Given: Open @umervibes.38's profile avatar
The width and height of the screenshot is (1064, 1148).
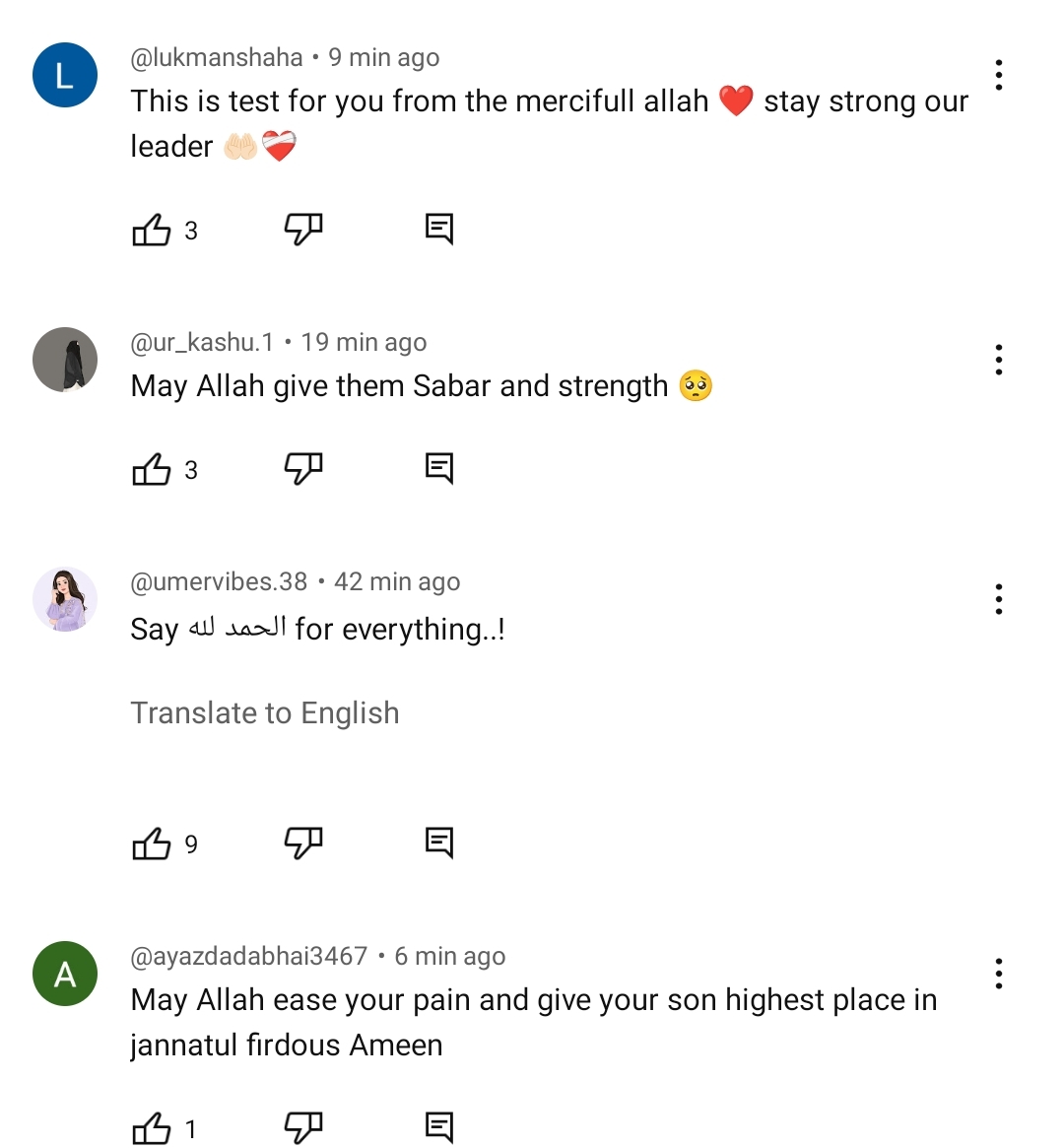Looking at the screenshot, I should pyautogui.click(x=64, y=599).
